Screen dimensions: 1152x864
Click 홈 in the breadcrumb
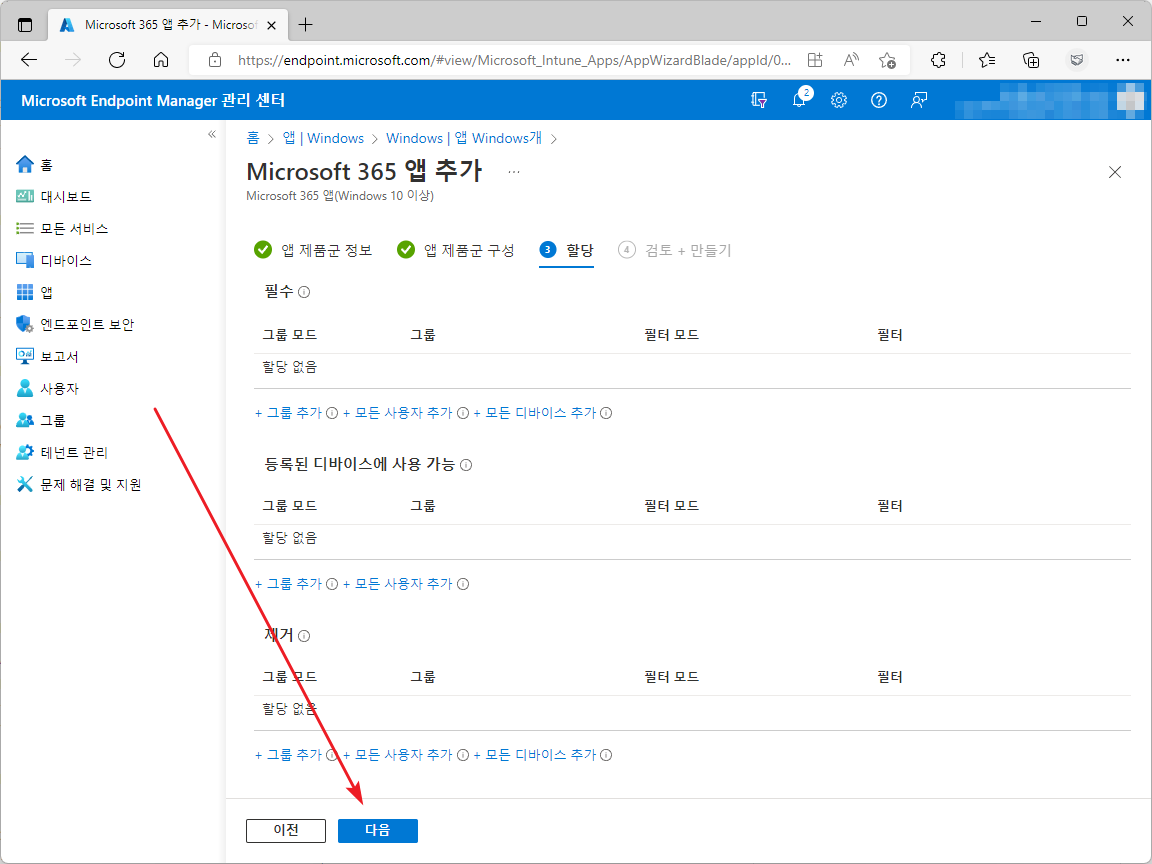pos(253,138)
